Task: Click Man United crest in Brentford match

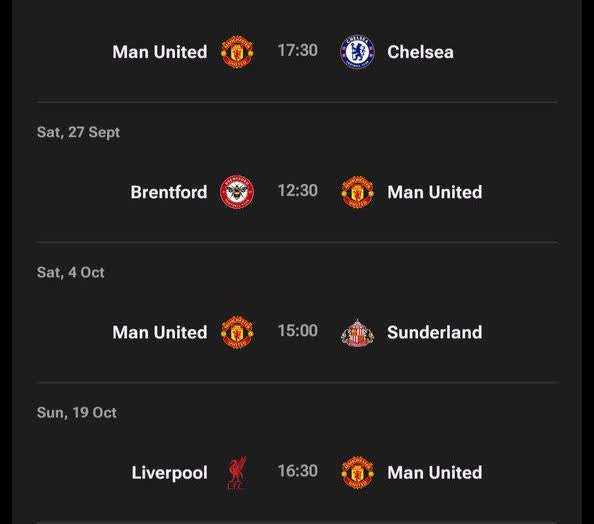Action: pos(357,192)
